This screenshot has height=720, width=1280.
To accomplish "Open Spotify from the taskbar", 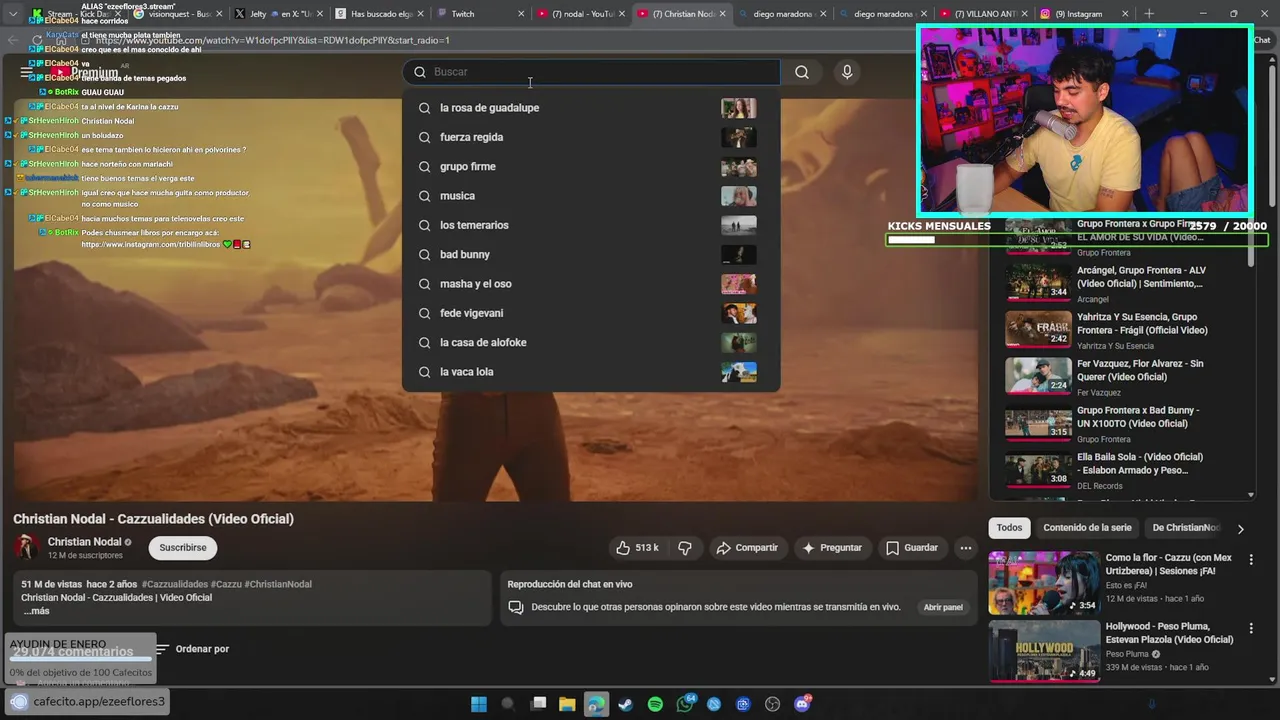I will [x=655, y=704].
